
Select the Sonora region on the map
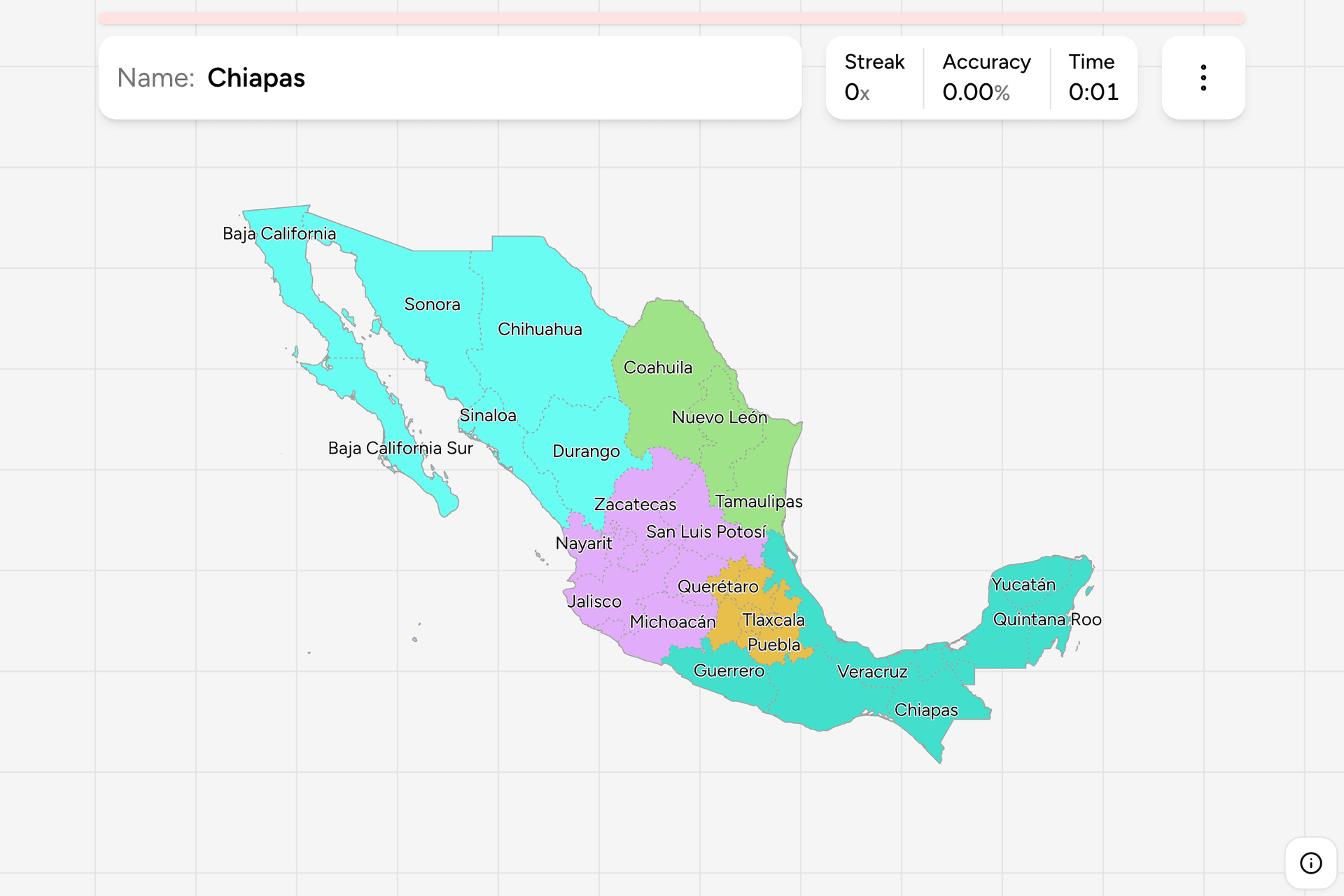(x=432, y=304)
